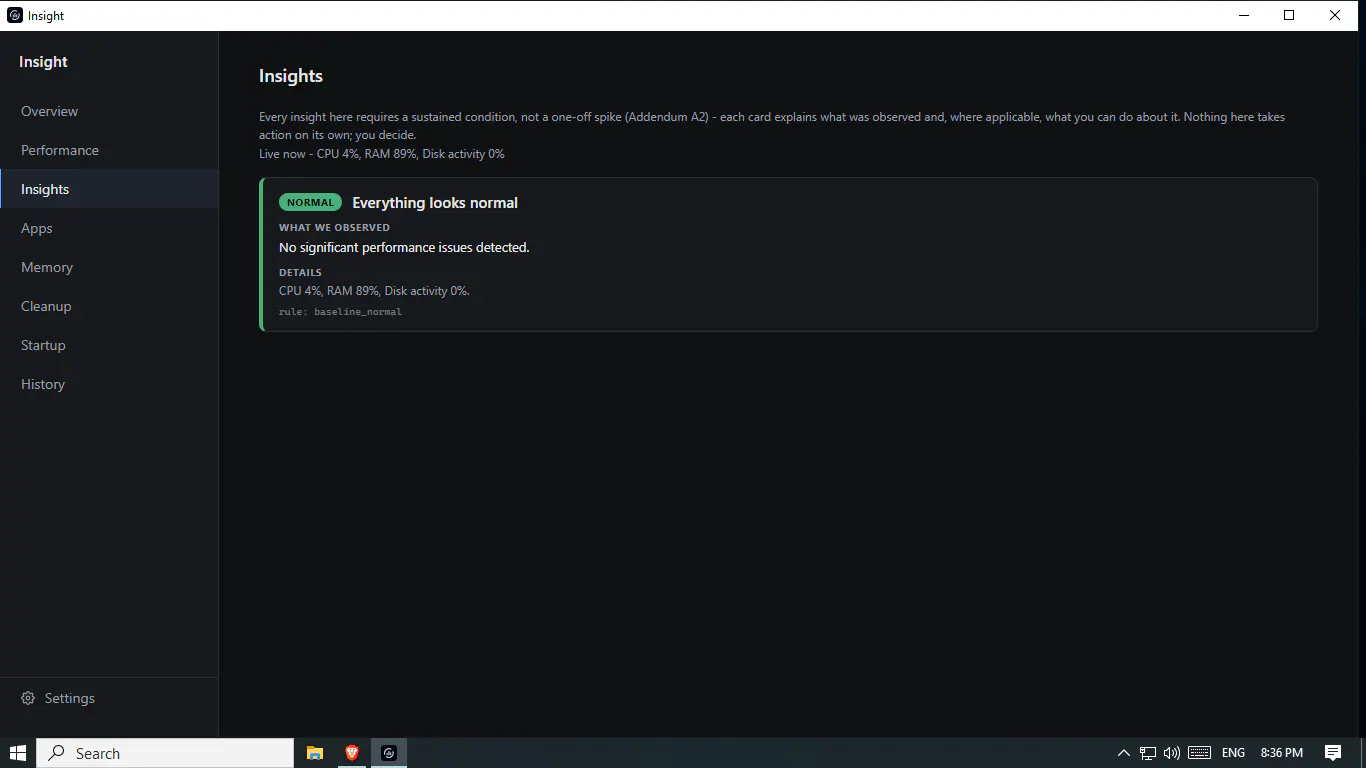Select the 'Everything looks normal' card title

pyautogui.click(x=435, y=203)
